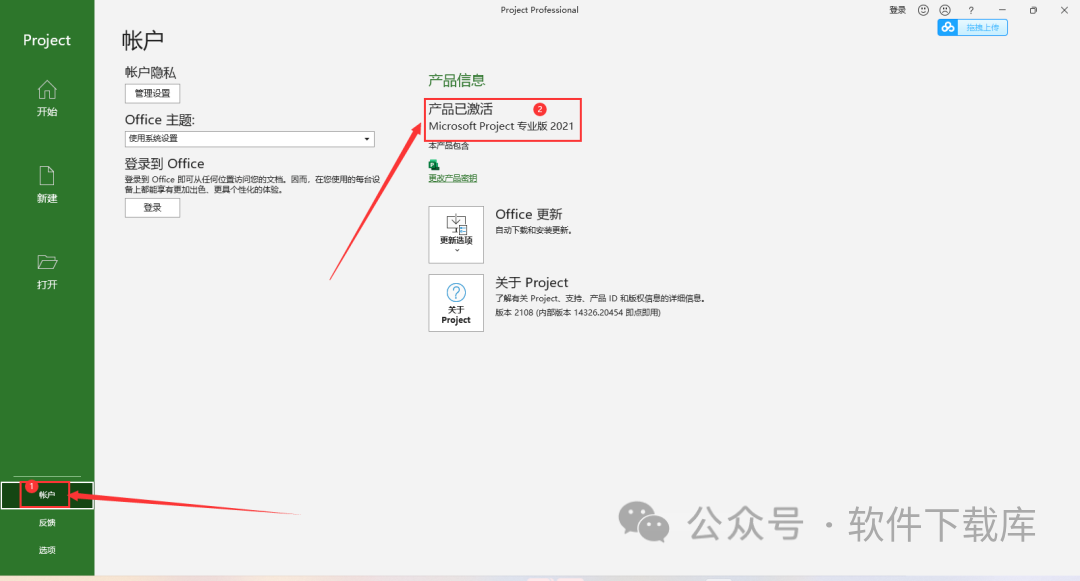The image size is (1080, 581).
Task: Minimize the Project Professional window
Action: (1002, 10)
